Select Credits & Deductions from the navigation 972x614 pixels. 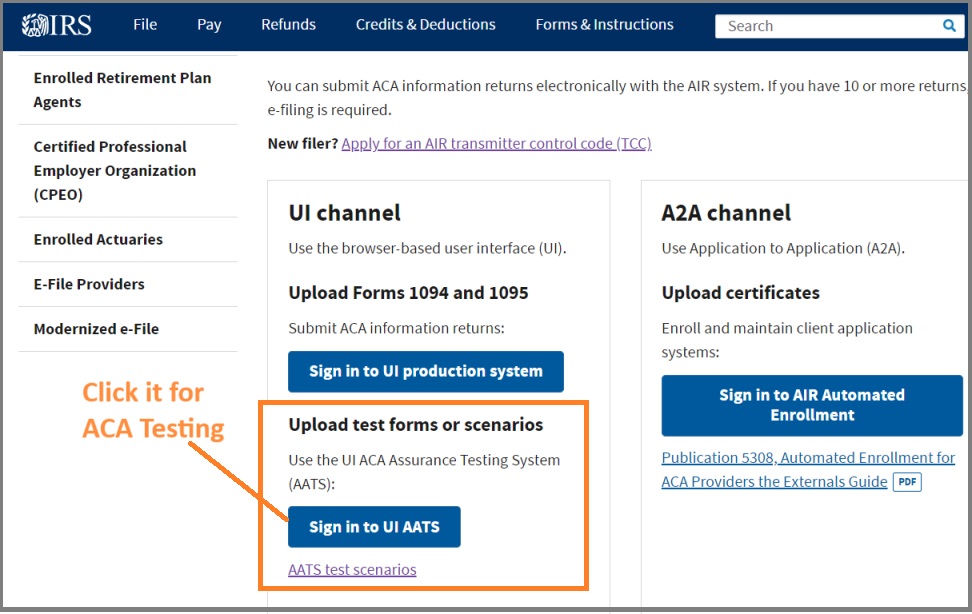(425, 24)
